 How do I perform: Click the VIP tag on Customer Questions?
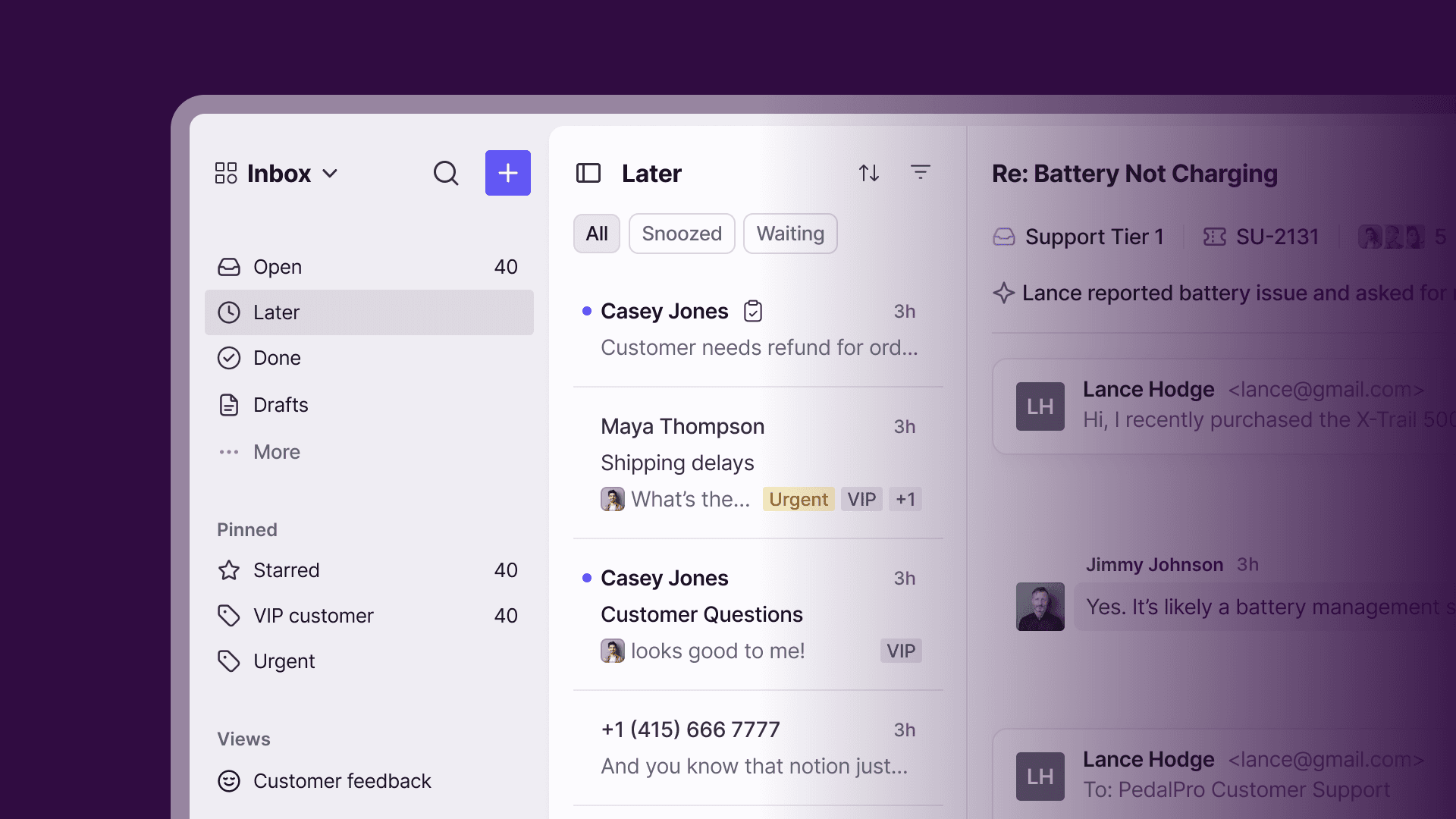901,651
